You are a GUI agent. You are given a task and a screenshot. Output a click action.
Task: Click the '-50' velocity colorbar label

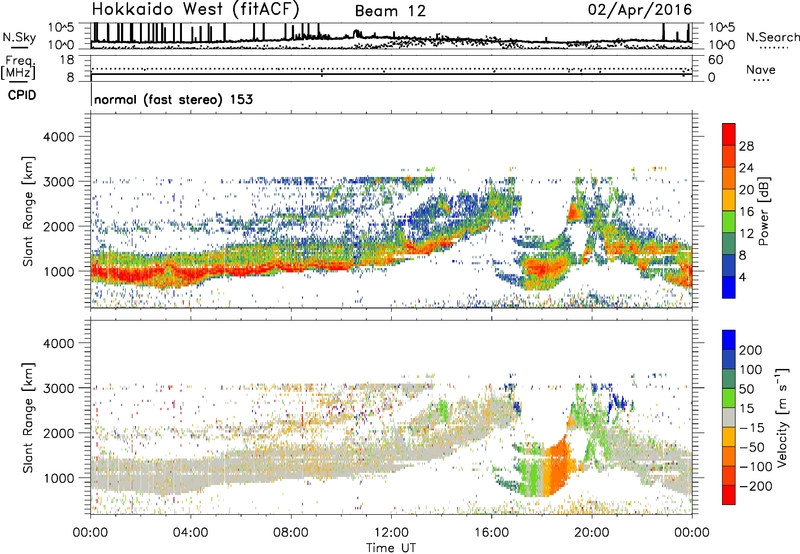click(x=751, y=447)
